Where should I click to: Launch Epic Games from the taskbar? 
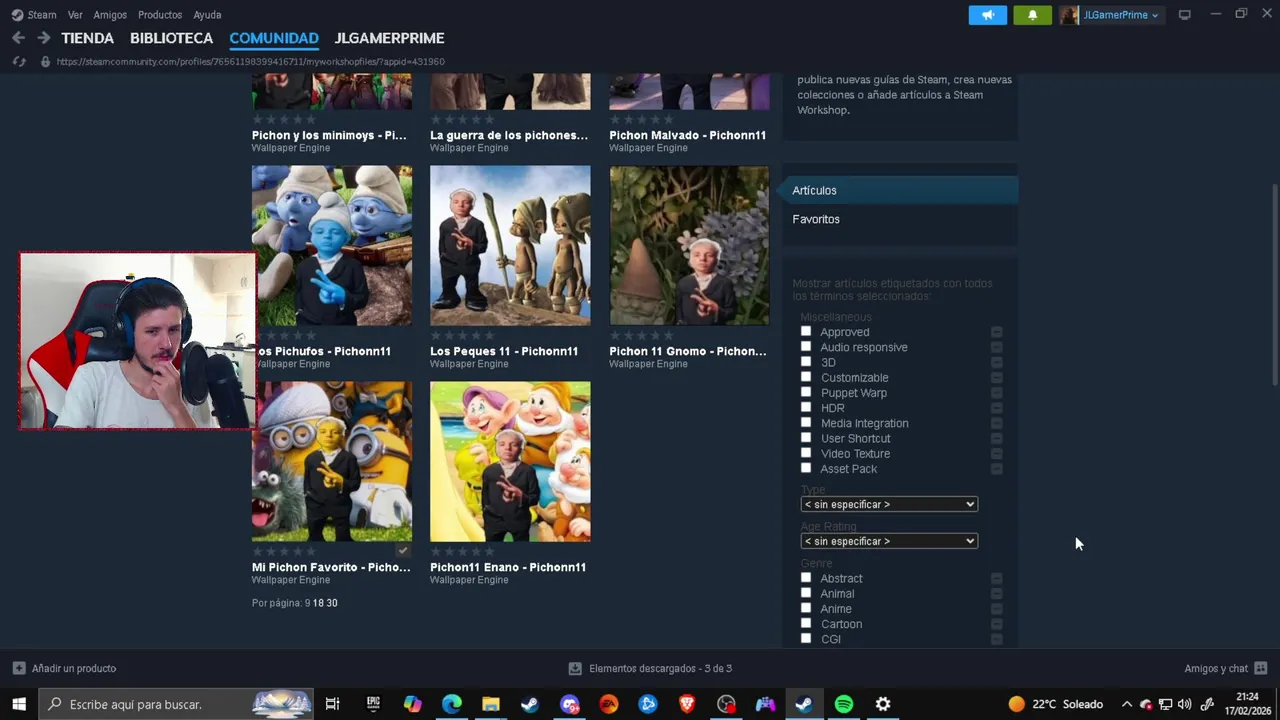pos(373,704)
